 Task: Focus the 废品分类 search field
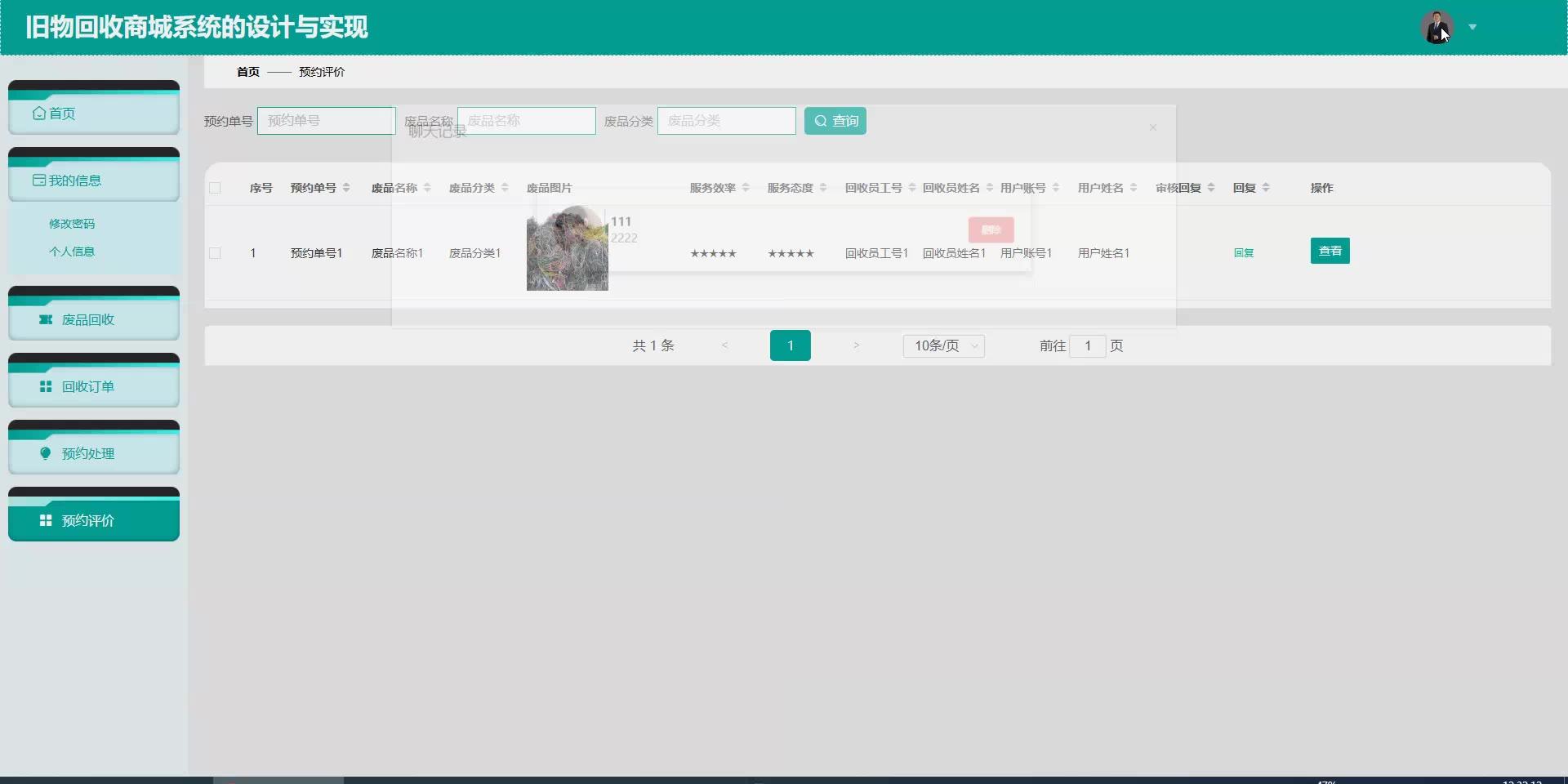coord(727,121)
